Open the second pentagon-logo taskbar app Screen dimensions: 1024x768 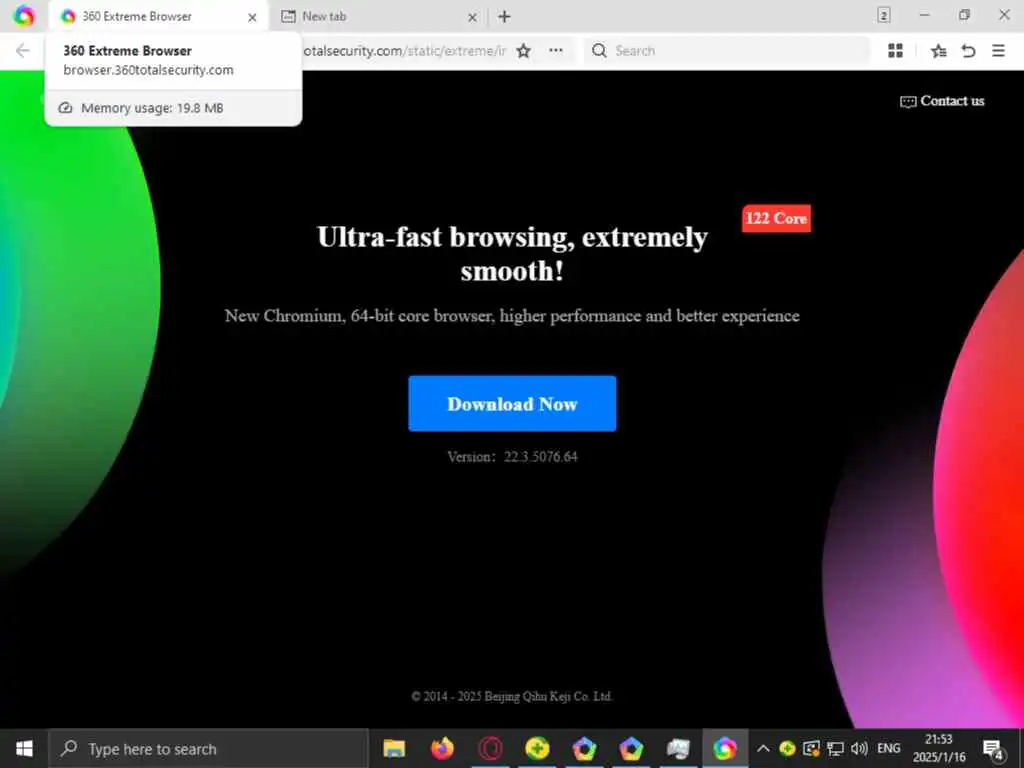pos(631,748)
